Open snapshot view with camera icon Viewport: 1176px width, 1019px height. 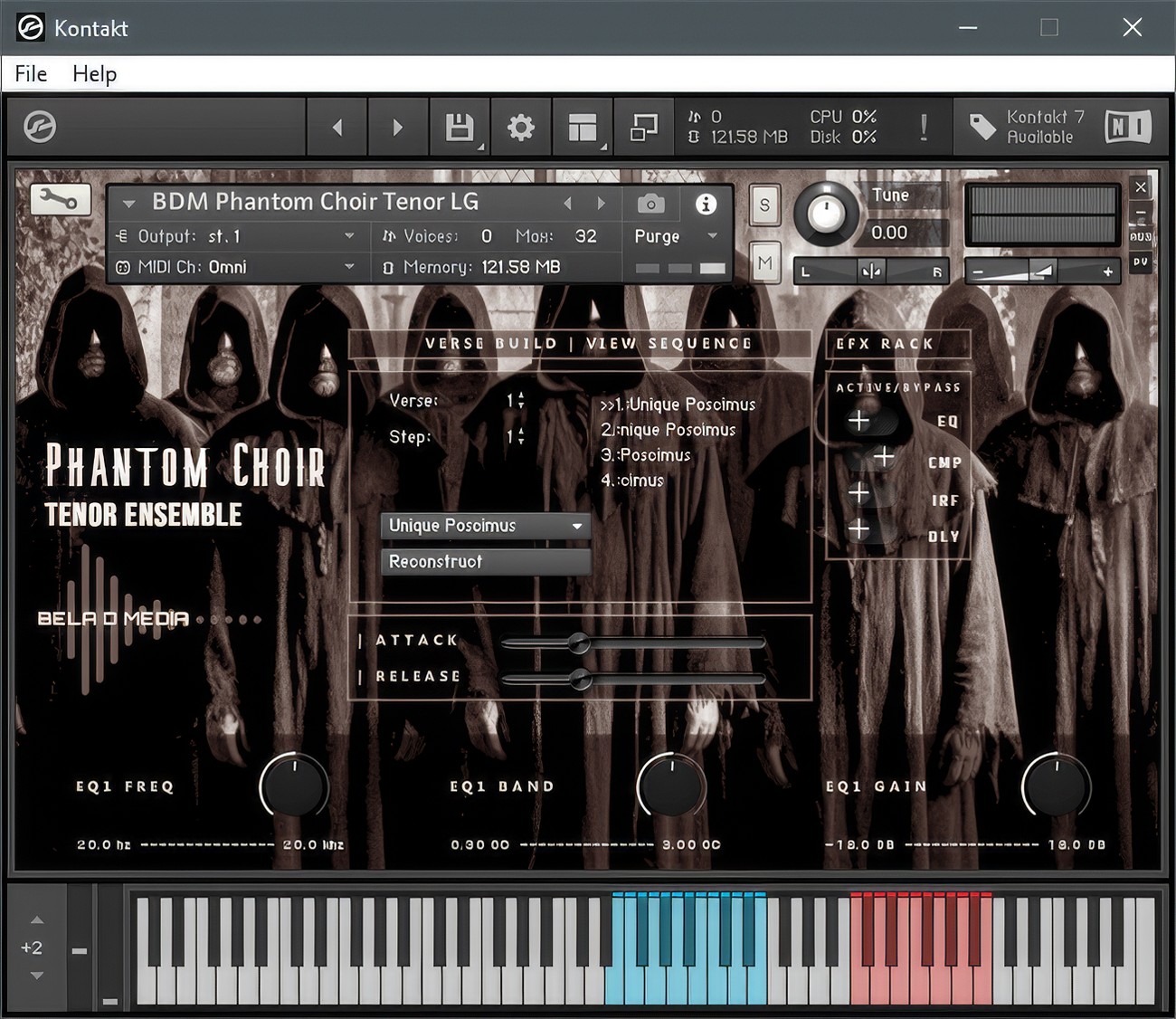[650, 205]
